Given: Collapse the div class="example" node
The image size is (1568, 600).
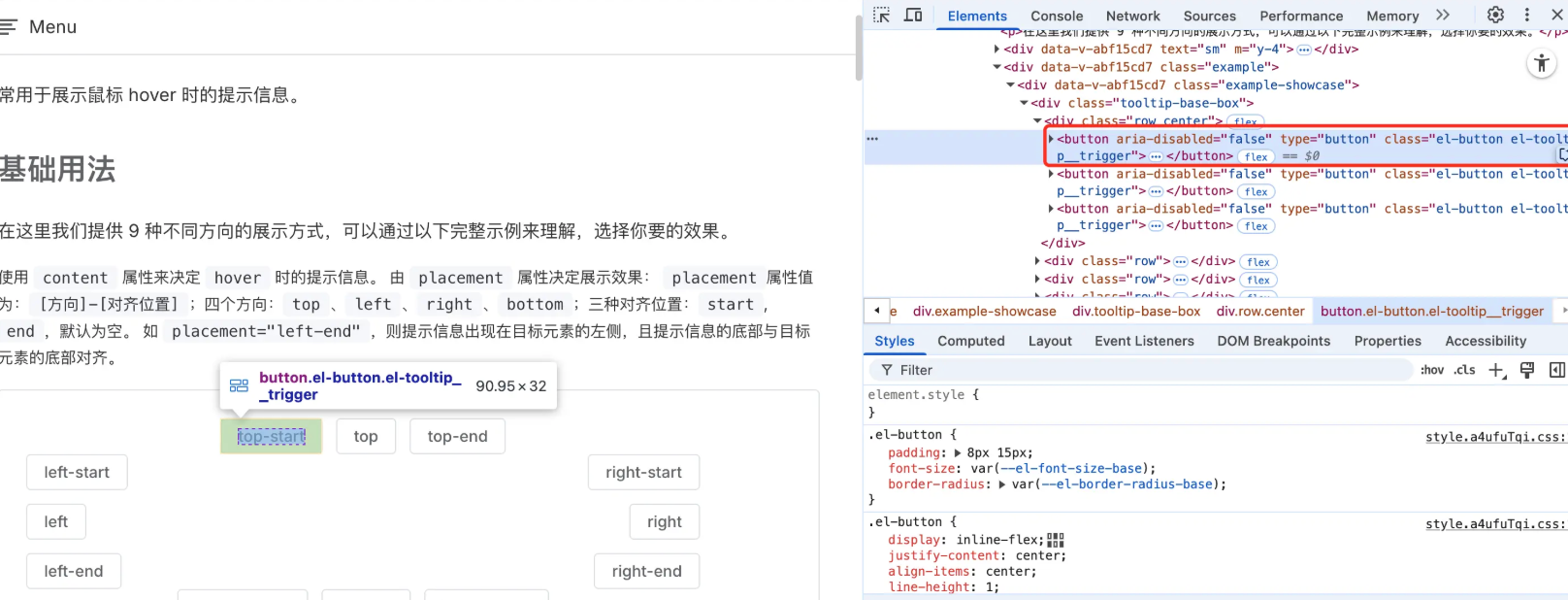Looking at the screenshot, I should (996, 67).
